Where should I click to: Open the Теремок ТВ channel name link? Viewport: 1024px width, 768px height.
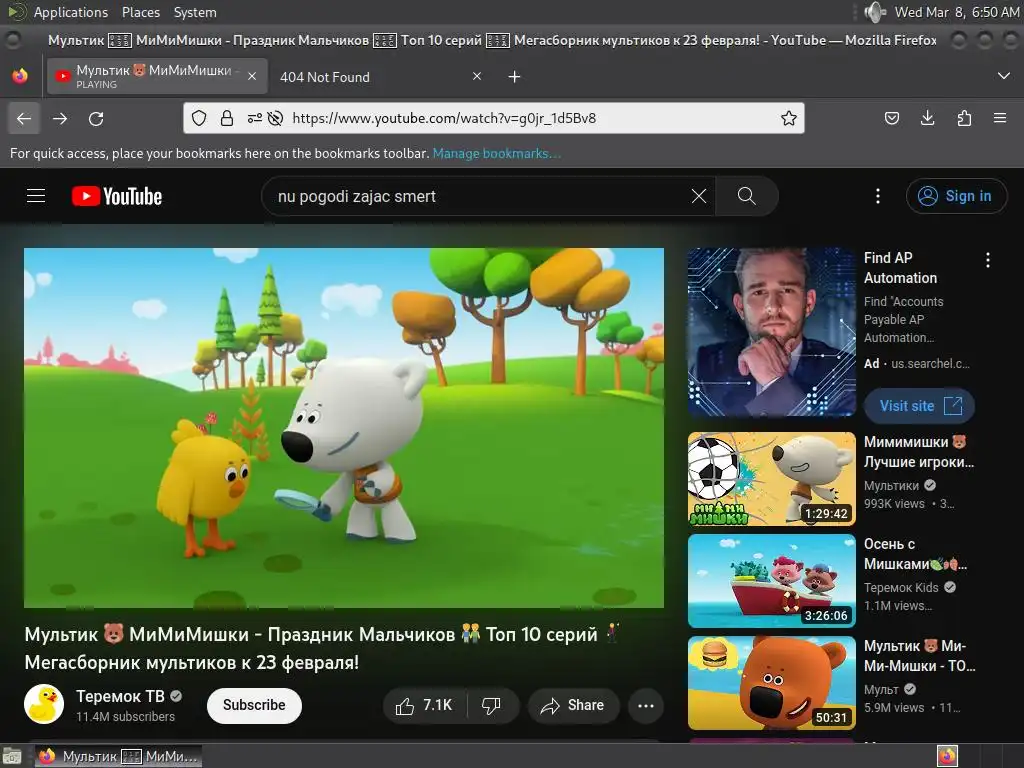120,696
